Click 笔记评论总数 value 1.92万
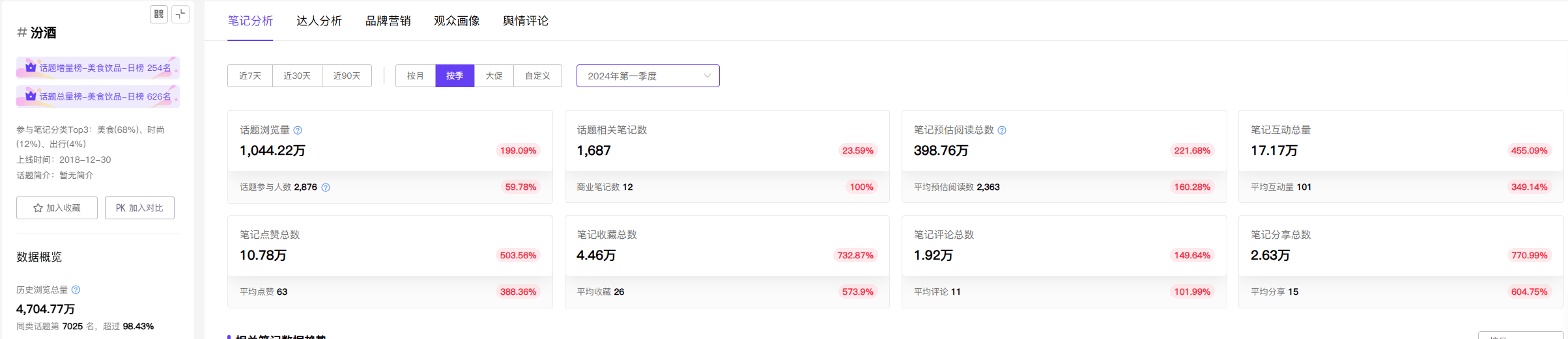The height and width of the screenshot is (339, 1568). 933,256
